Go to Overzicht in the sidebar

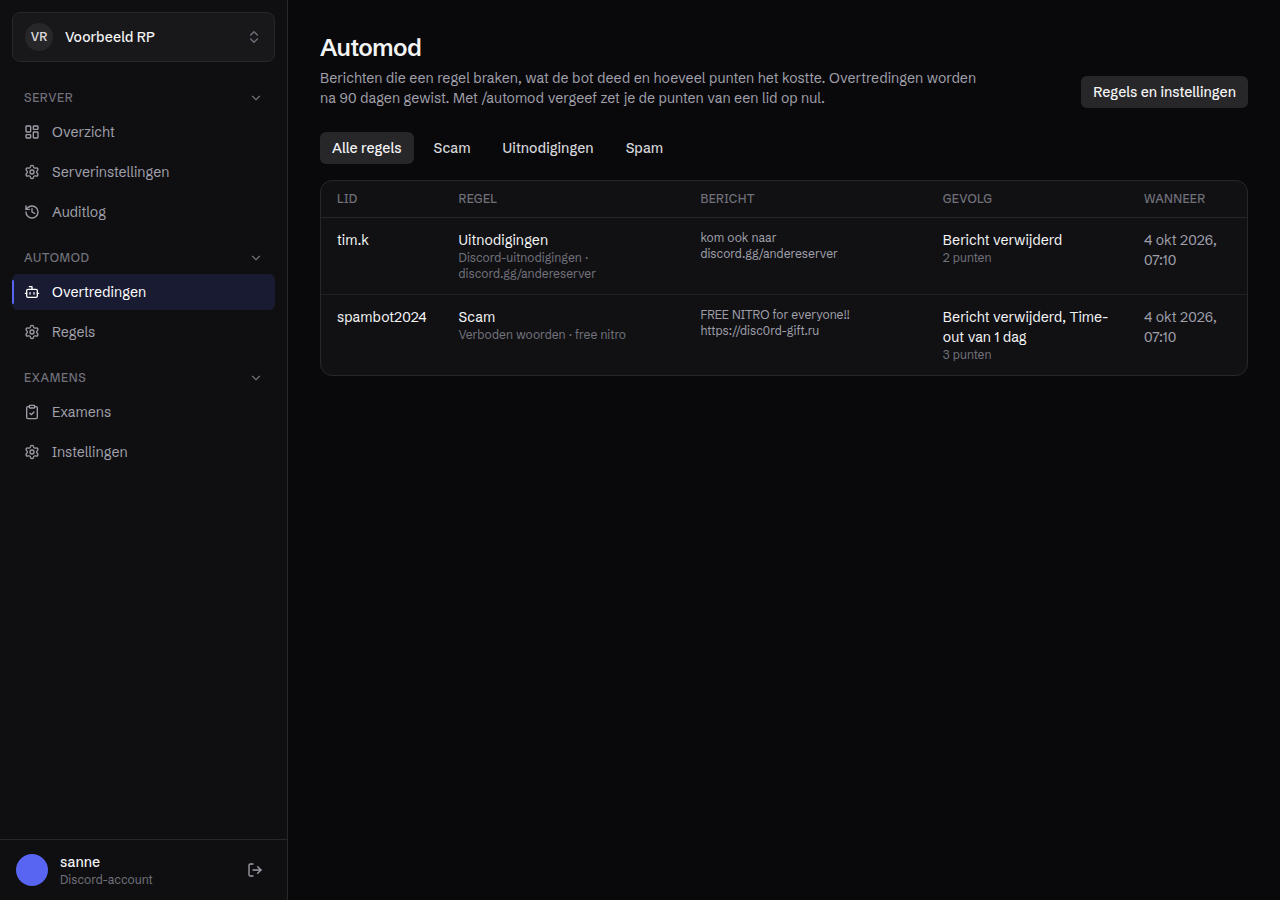pyautogui.click(x=143, y=132)
